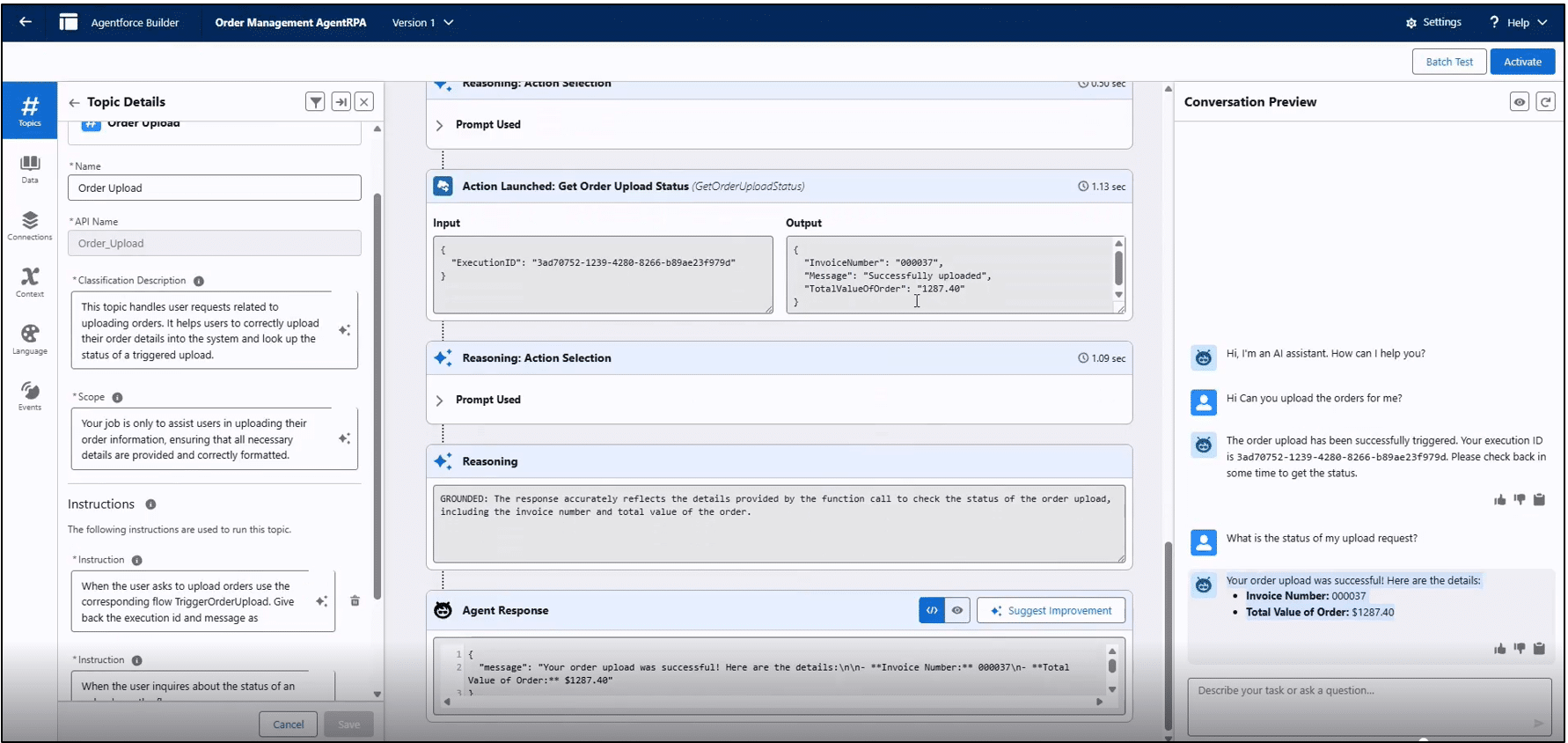Image resolution: width=1568 pixels, height=743 pixels.
Task: Activate the agent
Action: (x=1522, y=62)
